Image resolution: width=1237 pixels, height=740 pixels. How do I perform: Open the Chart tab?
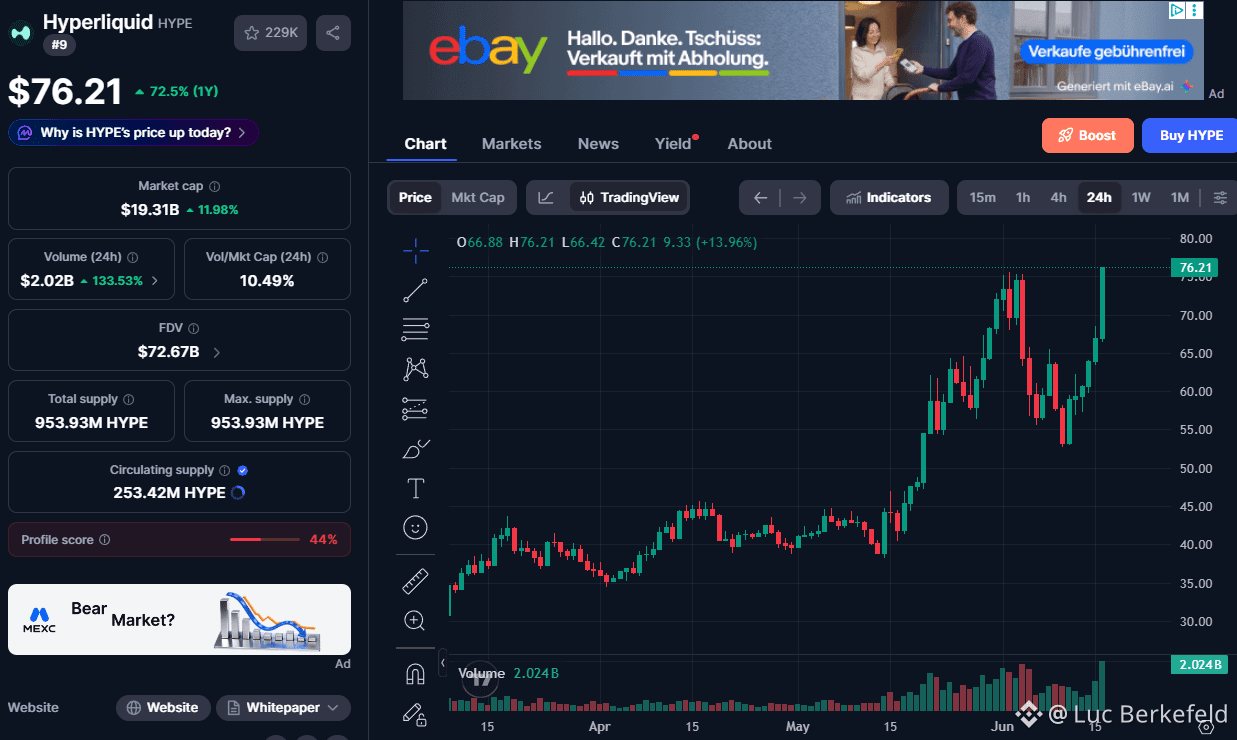tap(425, 144)
